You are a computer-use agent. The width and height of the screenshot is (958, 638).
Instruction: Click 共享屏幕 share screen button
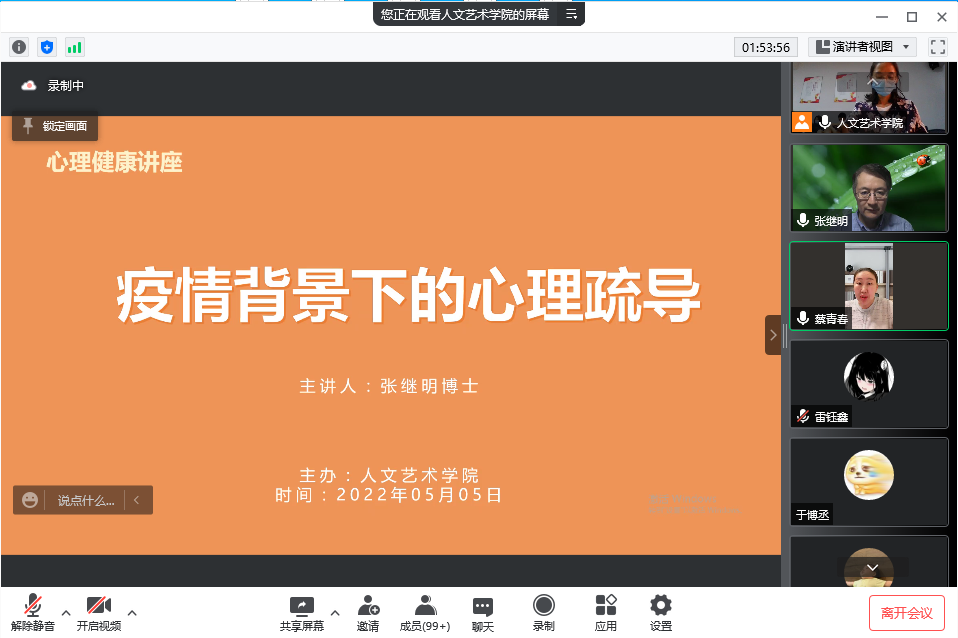(x=301, y=612)
